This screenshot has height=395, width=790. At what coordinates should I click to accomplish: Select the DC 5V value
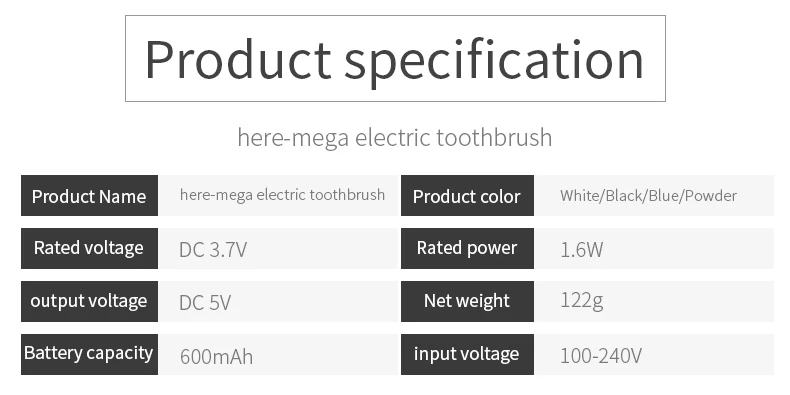pyautogui.click(x=205, y=302)
